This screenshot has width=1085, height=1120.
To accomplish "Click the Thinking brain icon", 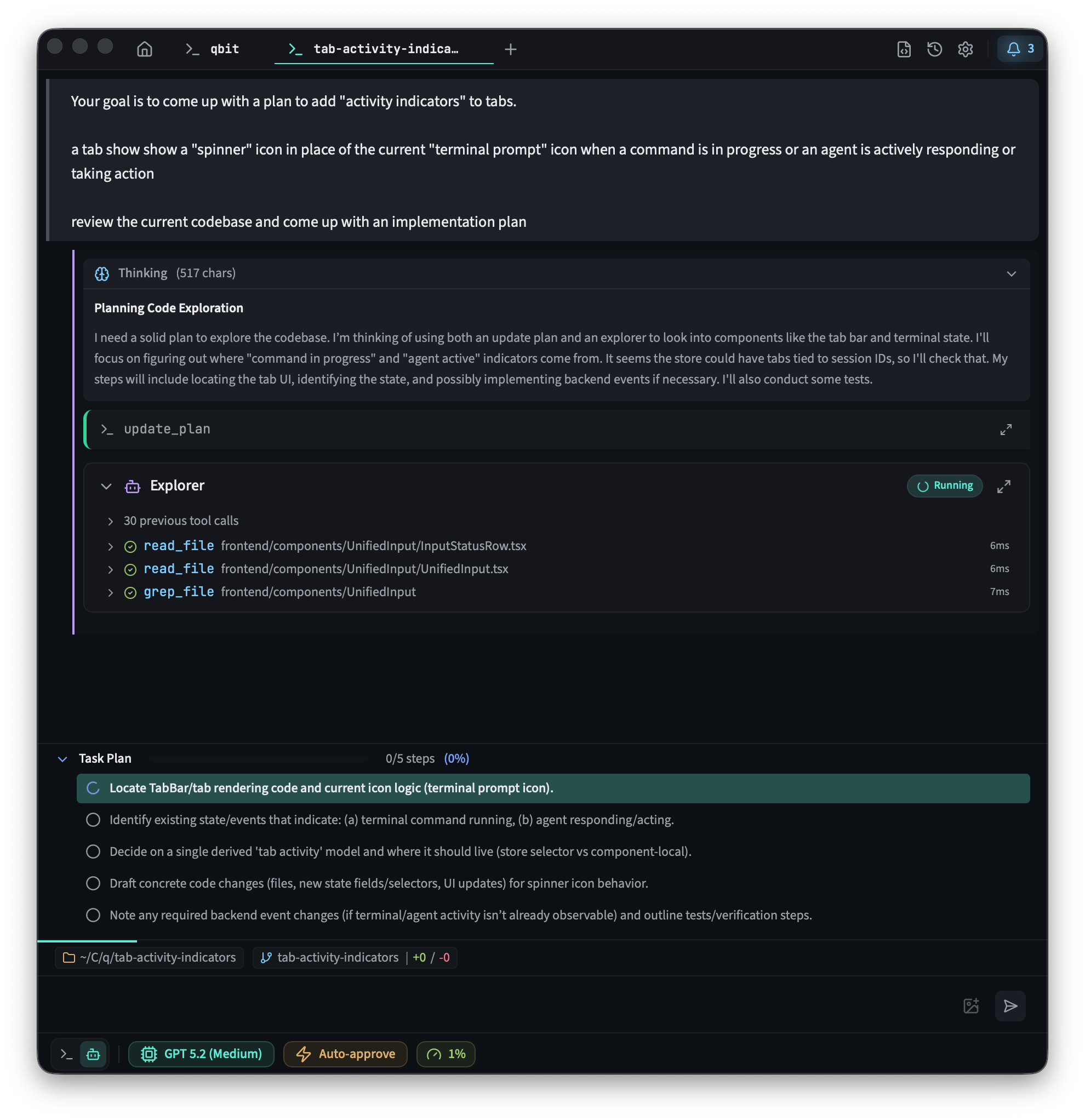I will 102,274.
